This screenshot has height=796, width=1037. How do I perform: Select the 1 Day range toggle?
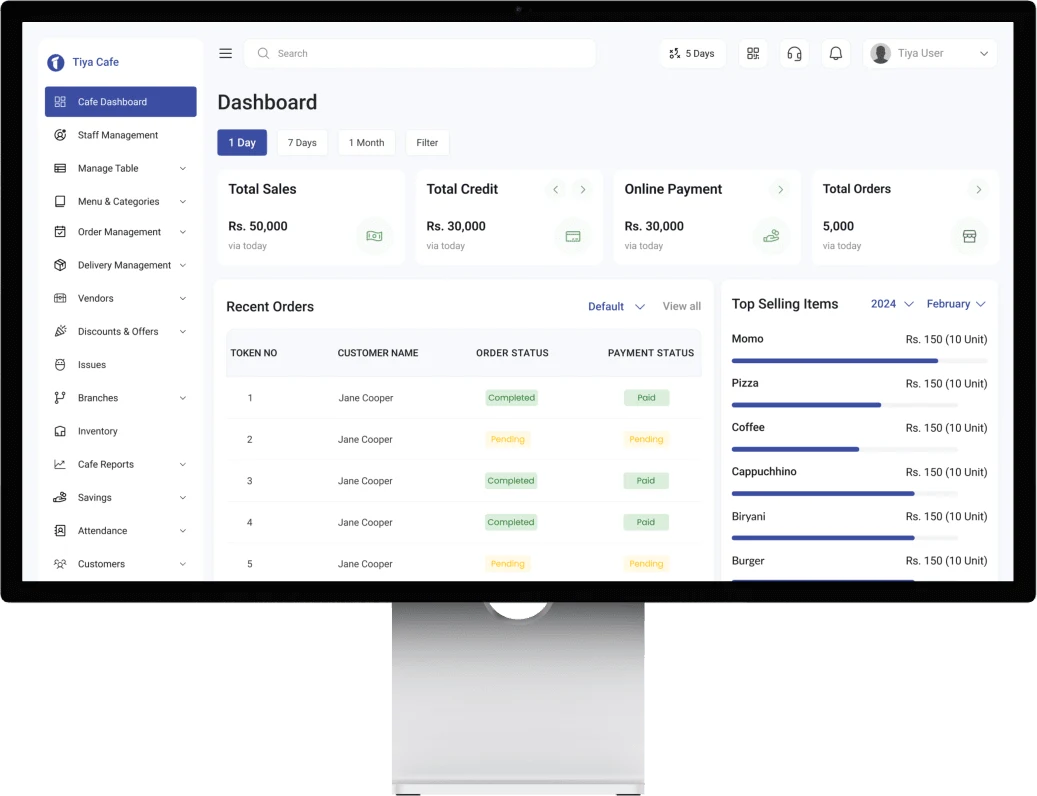click(x=242, y=143)
